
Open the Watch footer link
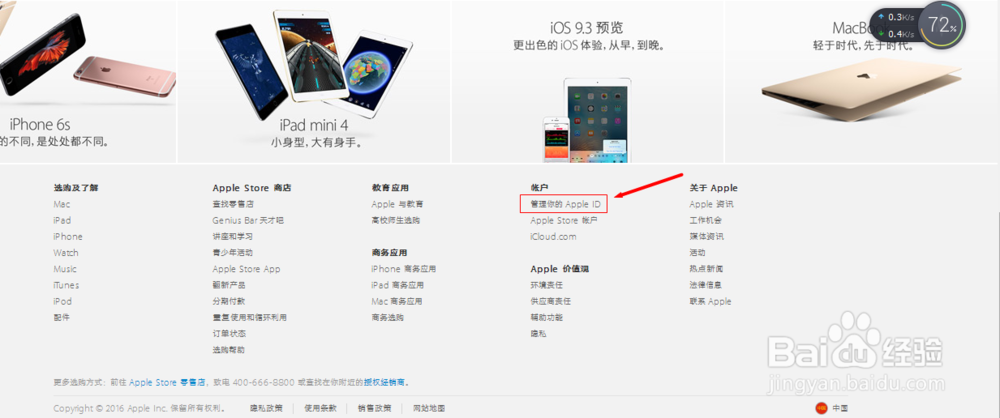(66, 253)
